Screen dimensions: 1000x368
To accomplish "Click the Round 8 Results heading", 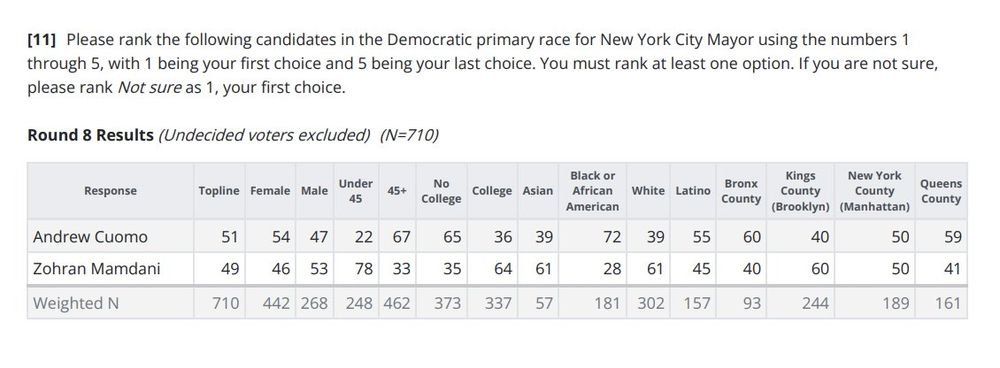I will [91, 135].
